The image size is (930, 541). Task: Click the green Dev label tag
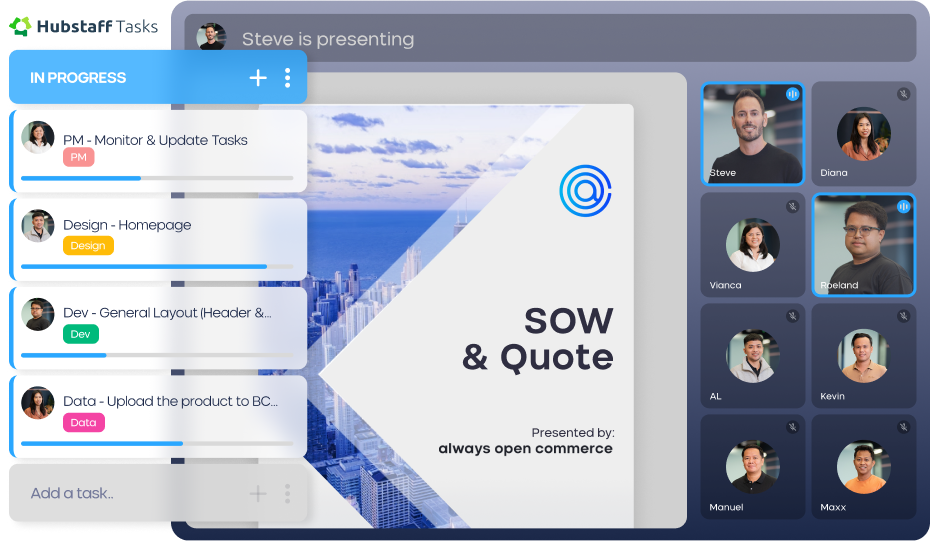click(x=81, y=334)
